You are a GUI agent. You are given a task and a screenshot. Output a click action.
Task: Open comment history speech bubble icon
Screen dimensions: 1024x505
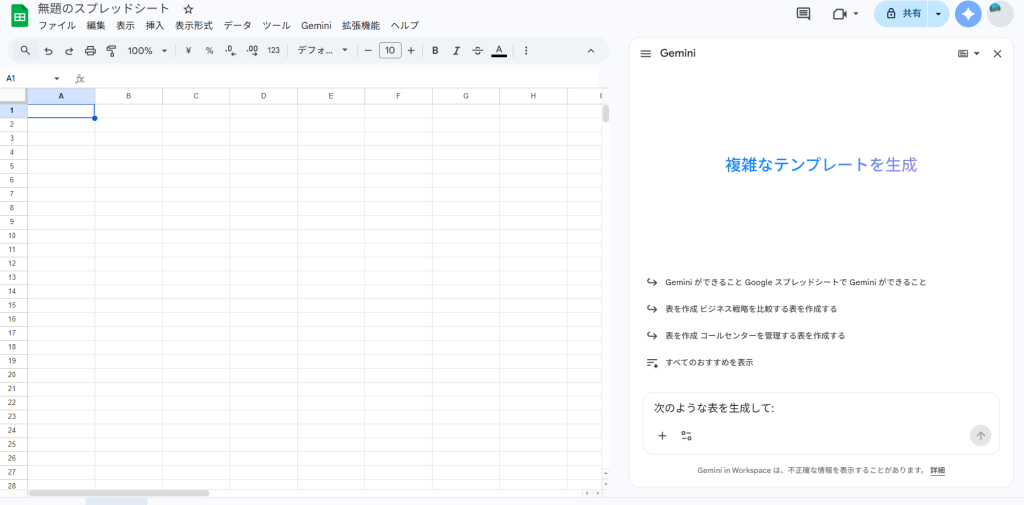[x=802, y=14]
